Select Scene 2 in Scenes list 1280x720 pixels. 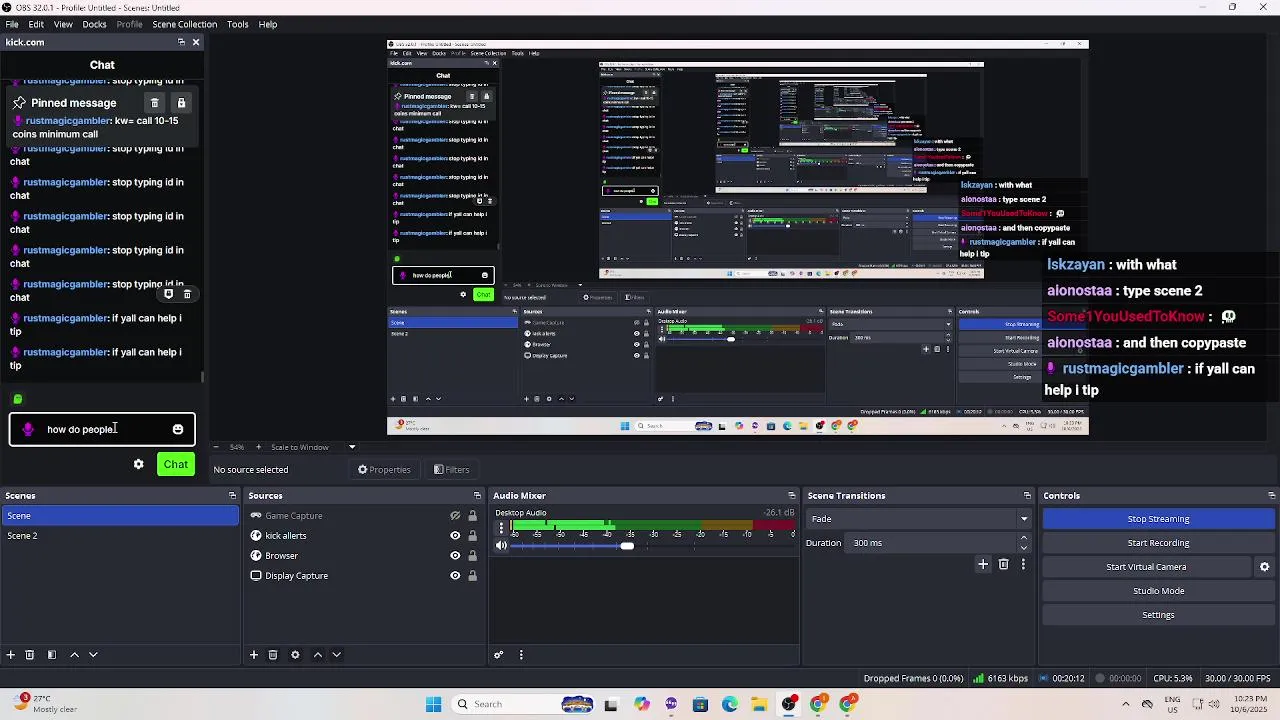[120, 536]
